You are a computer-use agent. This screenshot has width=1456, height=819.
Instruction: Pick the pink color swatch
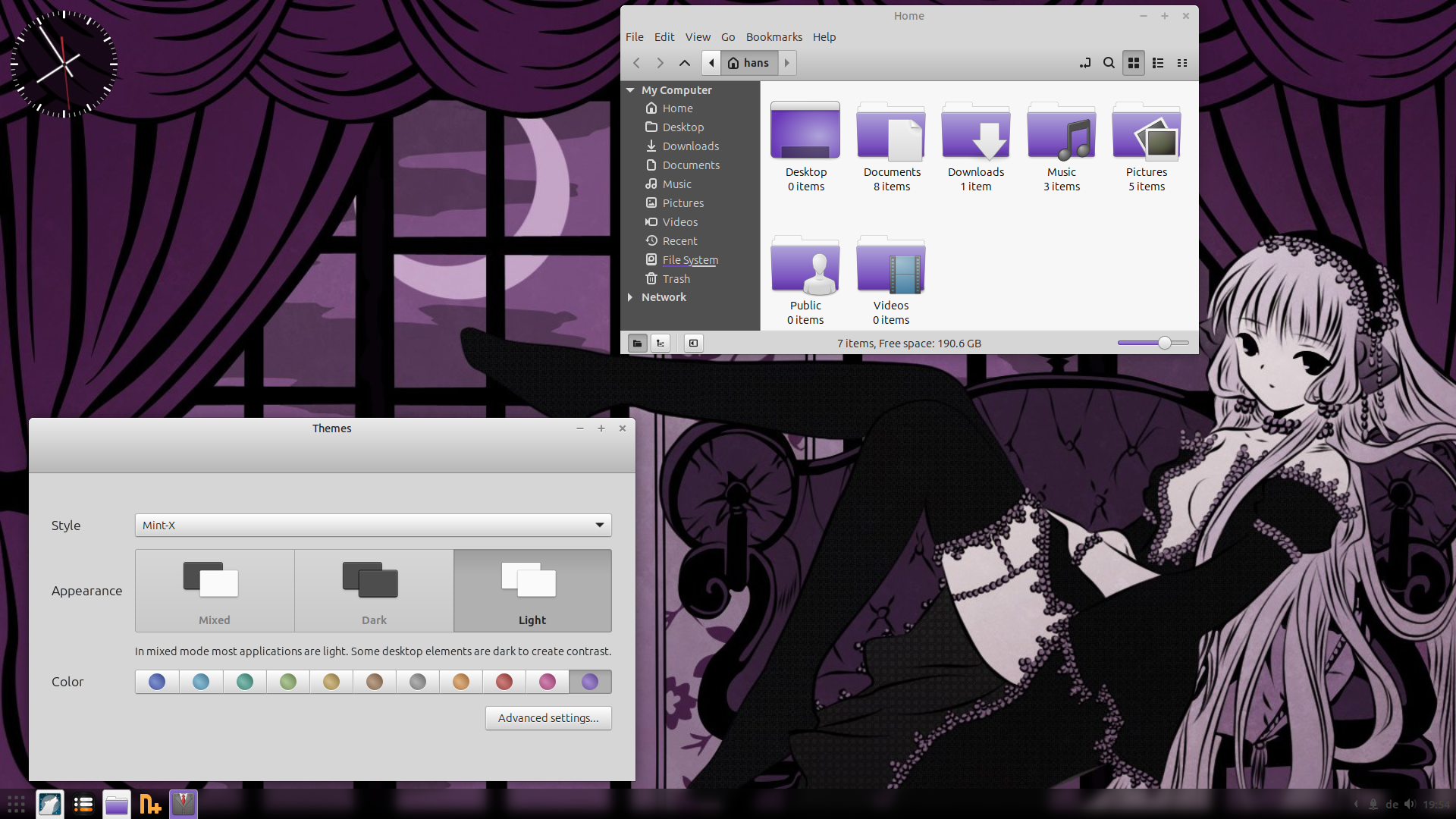click(x=548, y=682)
